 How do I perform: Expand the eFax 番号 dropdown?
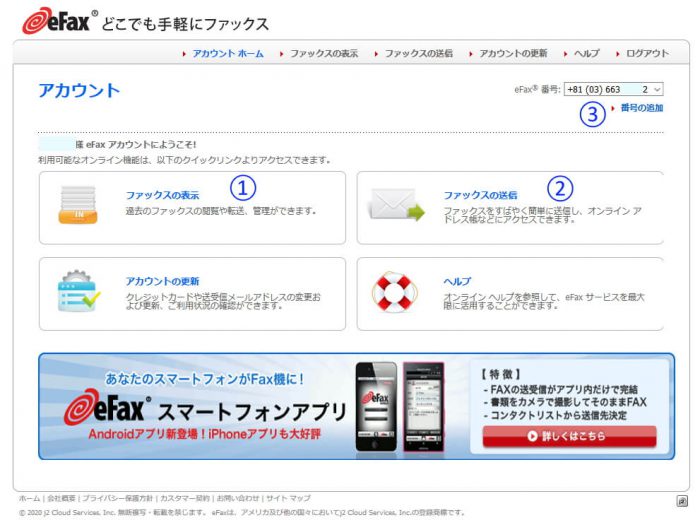613,89
